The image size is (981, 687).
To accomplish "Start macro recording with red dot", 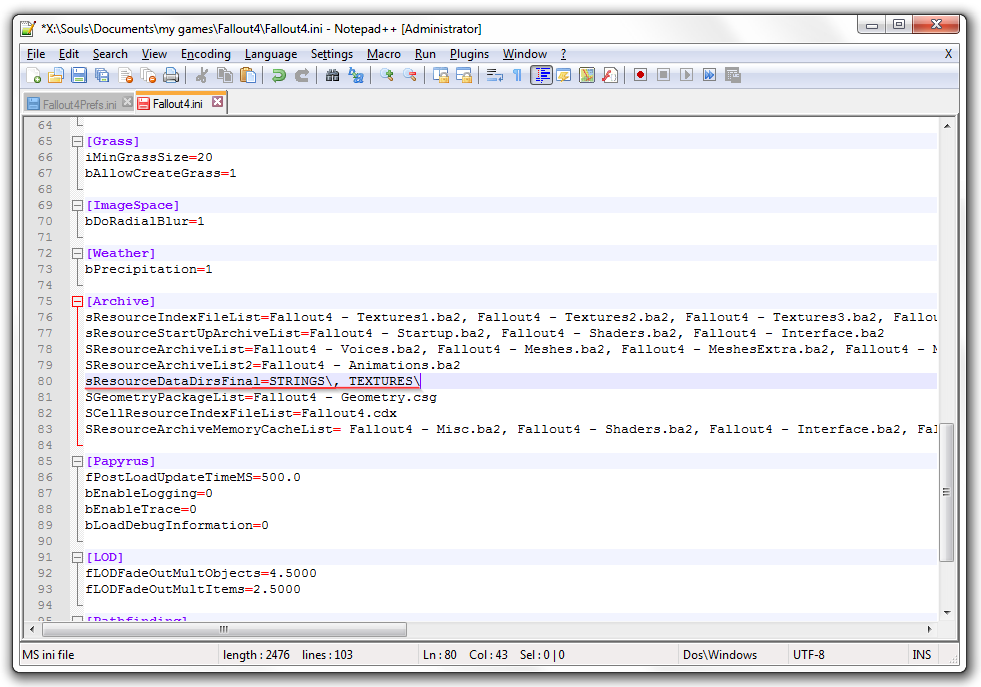I will 640,75.
